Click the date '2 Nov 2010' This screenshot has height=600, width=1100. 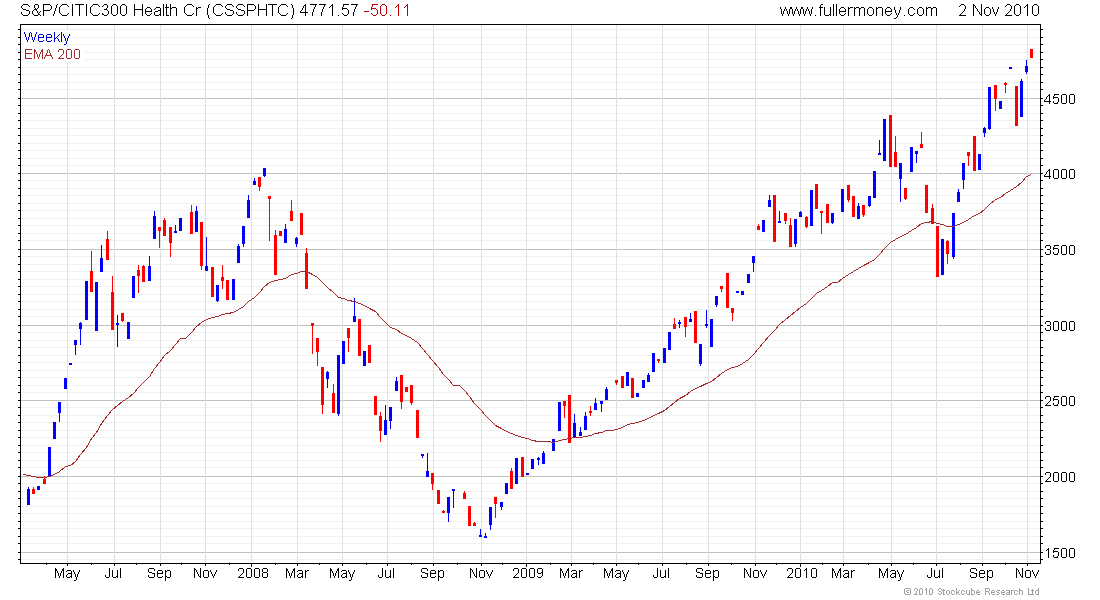click(998, 11)
